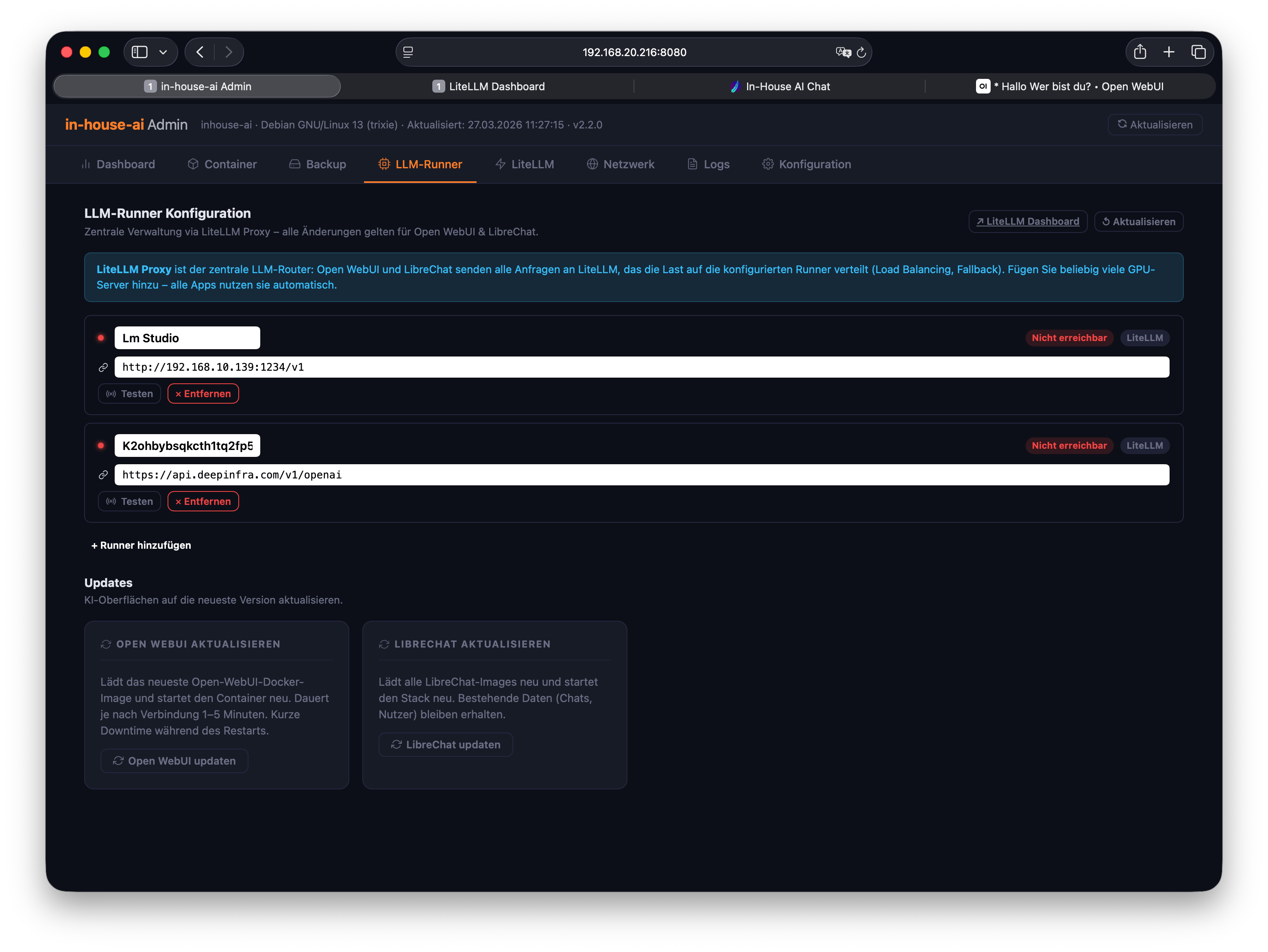Open the Konfiguration navigation tab
Screen dimensions: 1268x952
click(x=806, y=165)
